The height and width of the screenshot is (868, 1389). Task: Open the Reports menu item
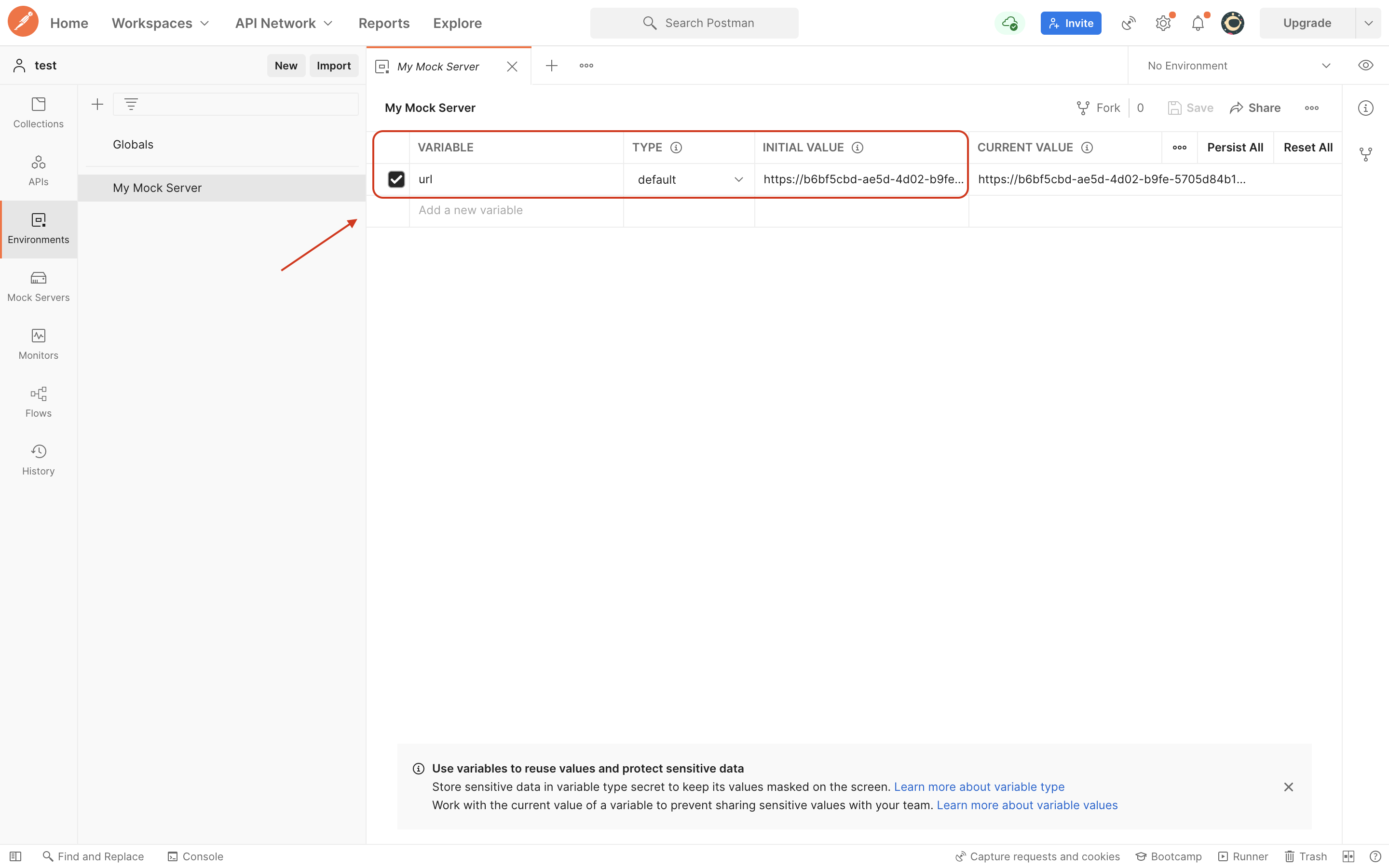383,23
